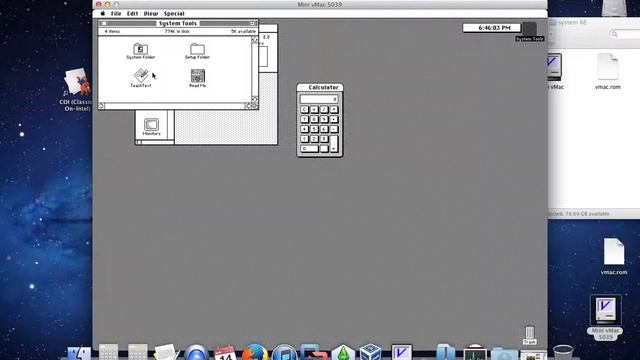
Task: Click the 4 key on Calculator
Action: [304, 129]
